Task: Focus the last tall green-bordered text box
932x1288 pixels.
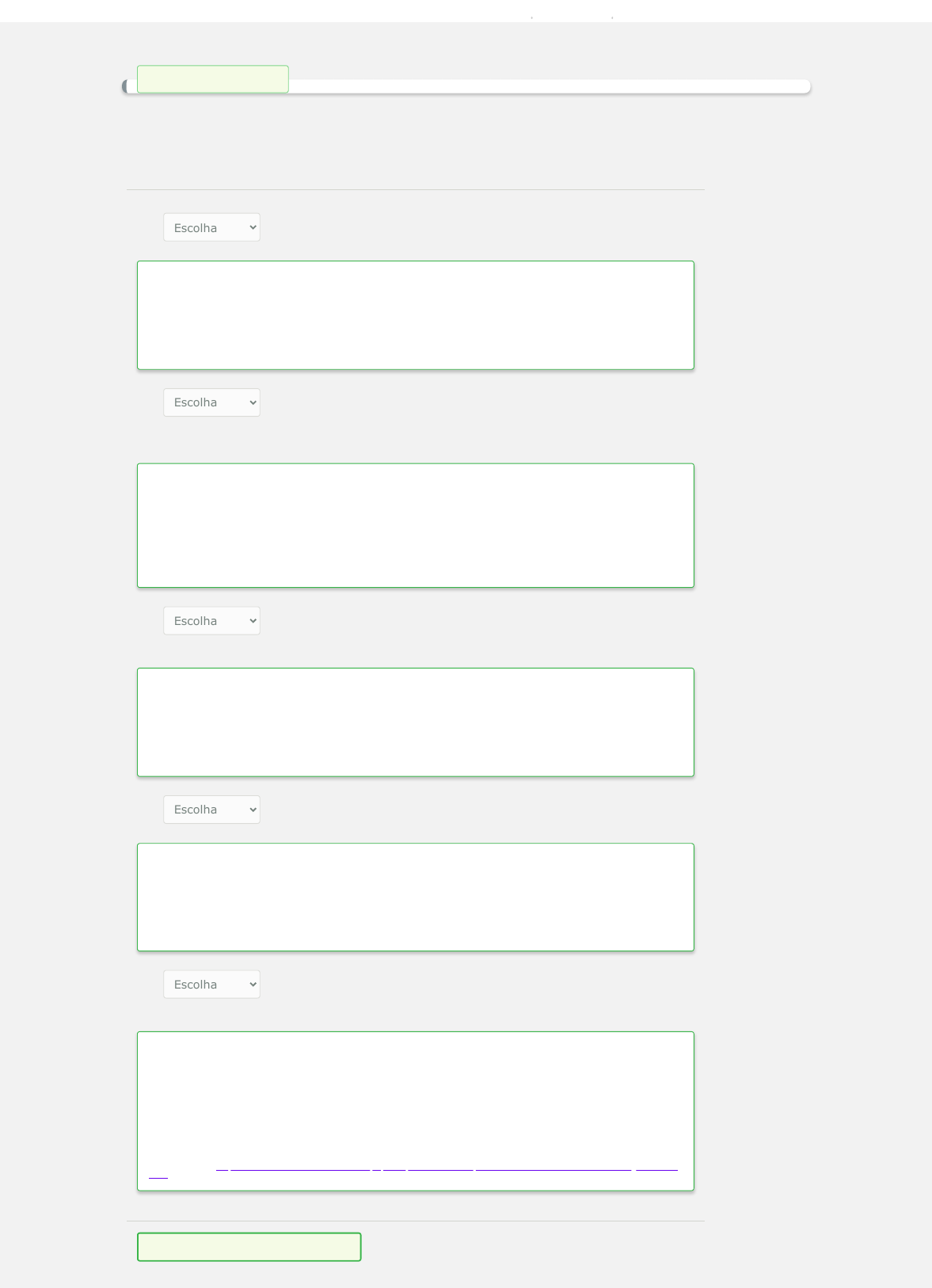Action: point(416,1111)
